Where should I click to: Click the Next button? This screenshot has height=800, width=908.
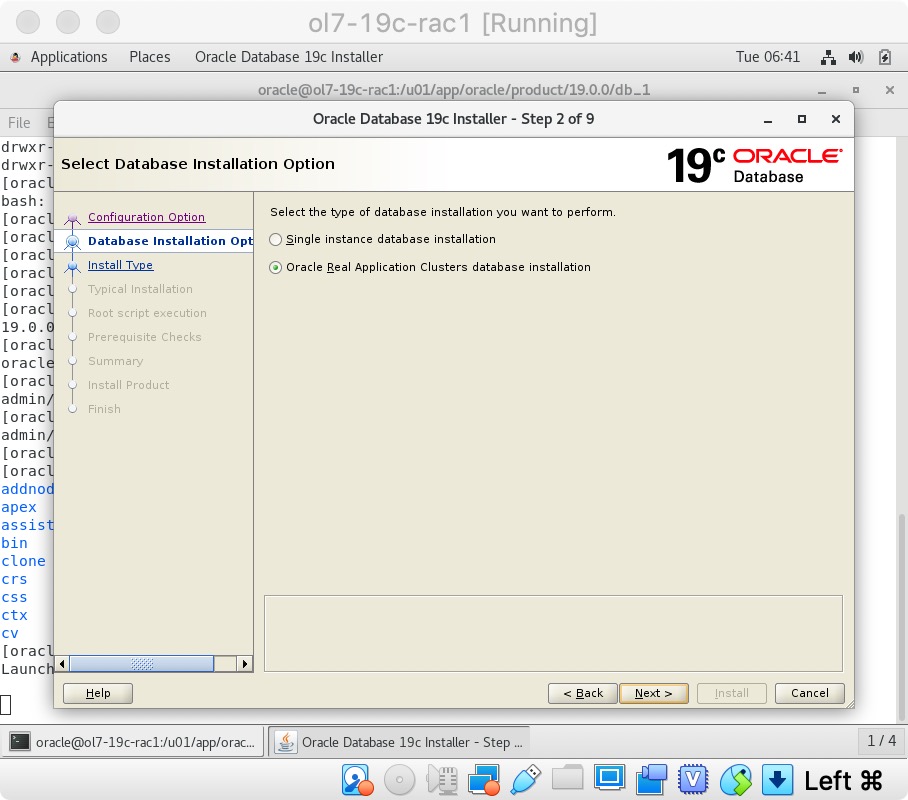653,693
